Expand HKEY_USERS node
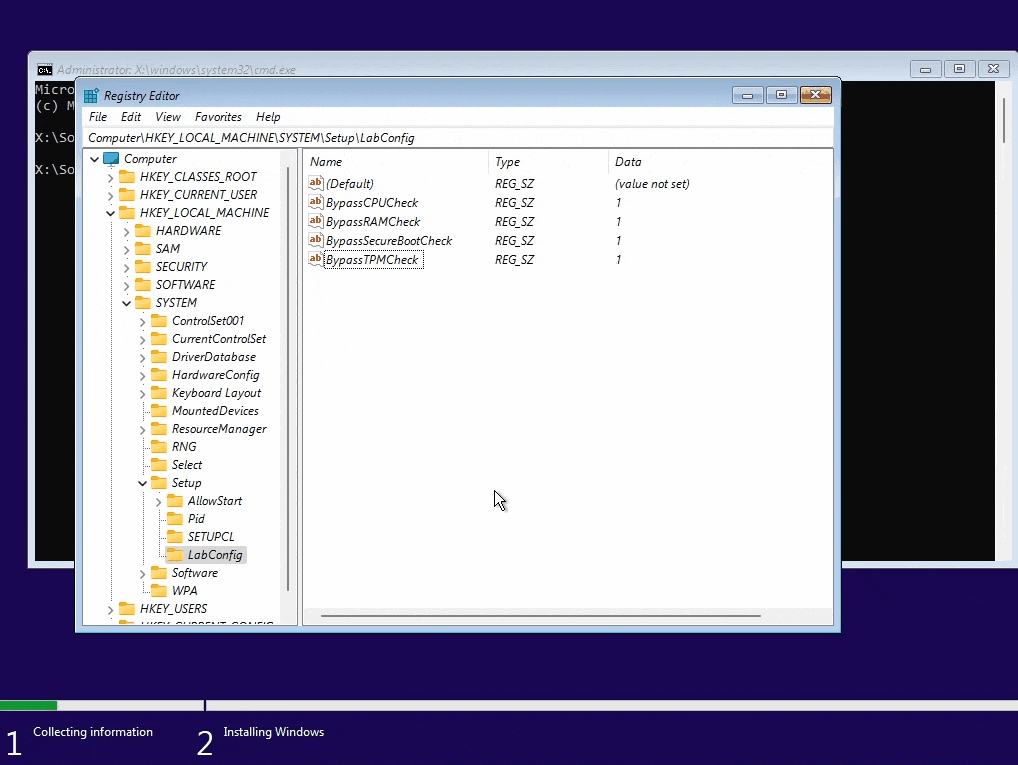Viewport: 1018px width, 765px height. coord(110,609)
